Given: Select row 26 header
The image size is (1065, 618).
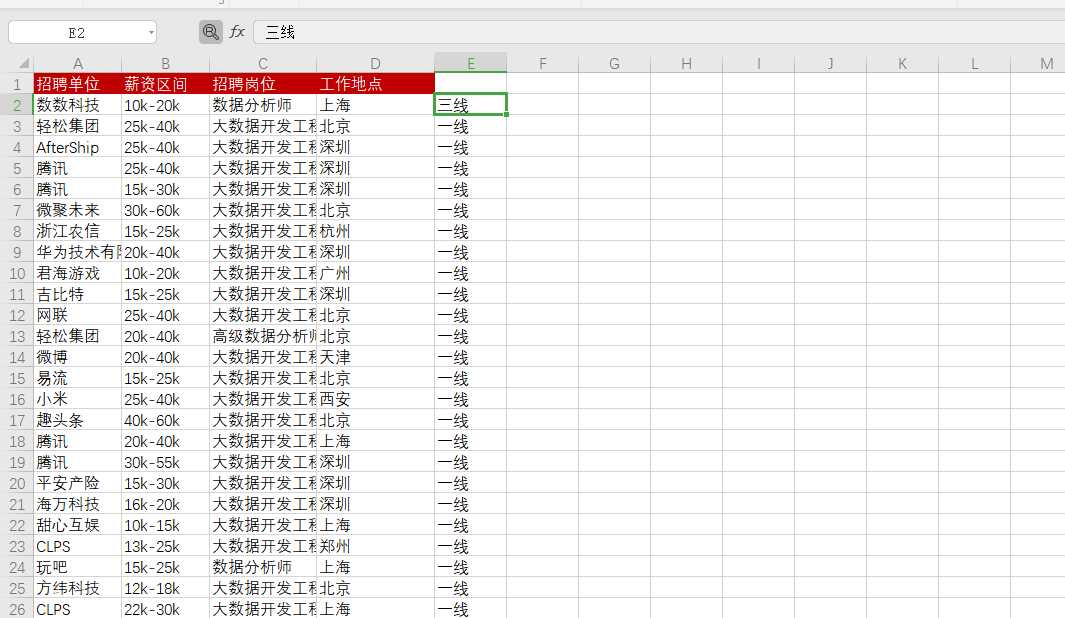Looking at the screenshot, I should click(x=17, y=609).
